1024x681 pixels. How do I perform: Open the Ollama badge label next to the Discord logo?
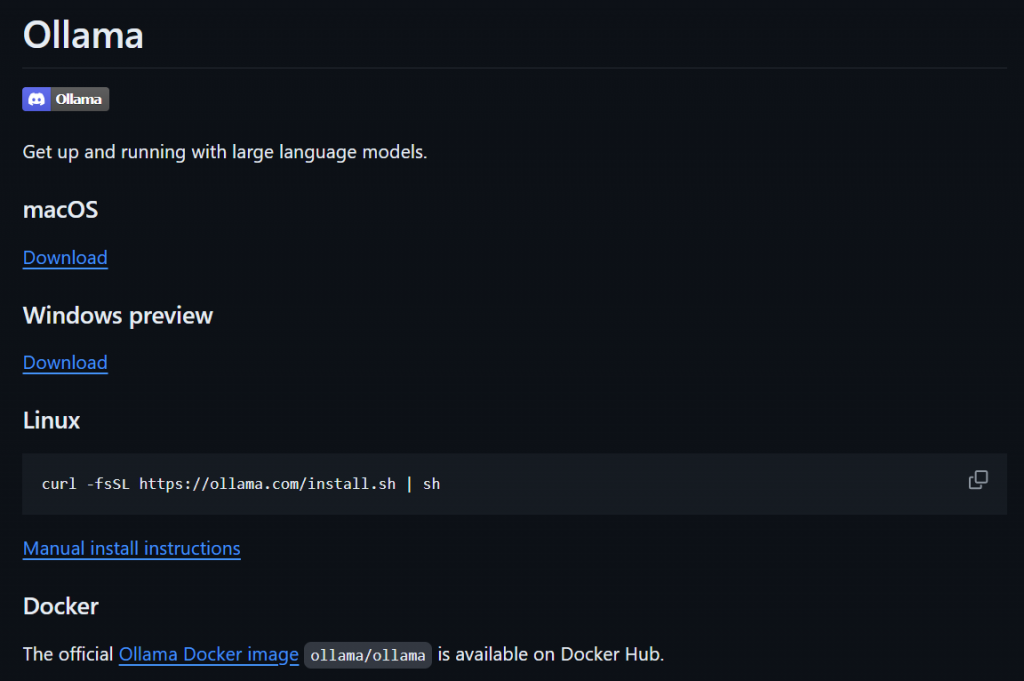coord(79,99)
